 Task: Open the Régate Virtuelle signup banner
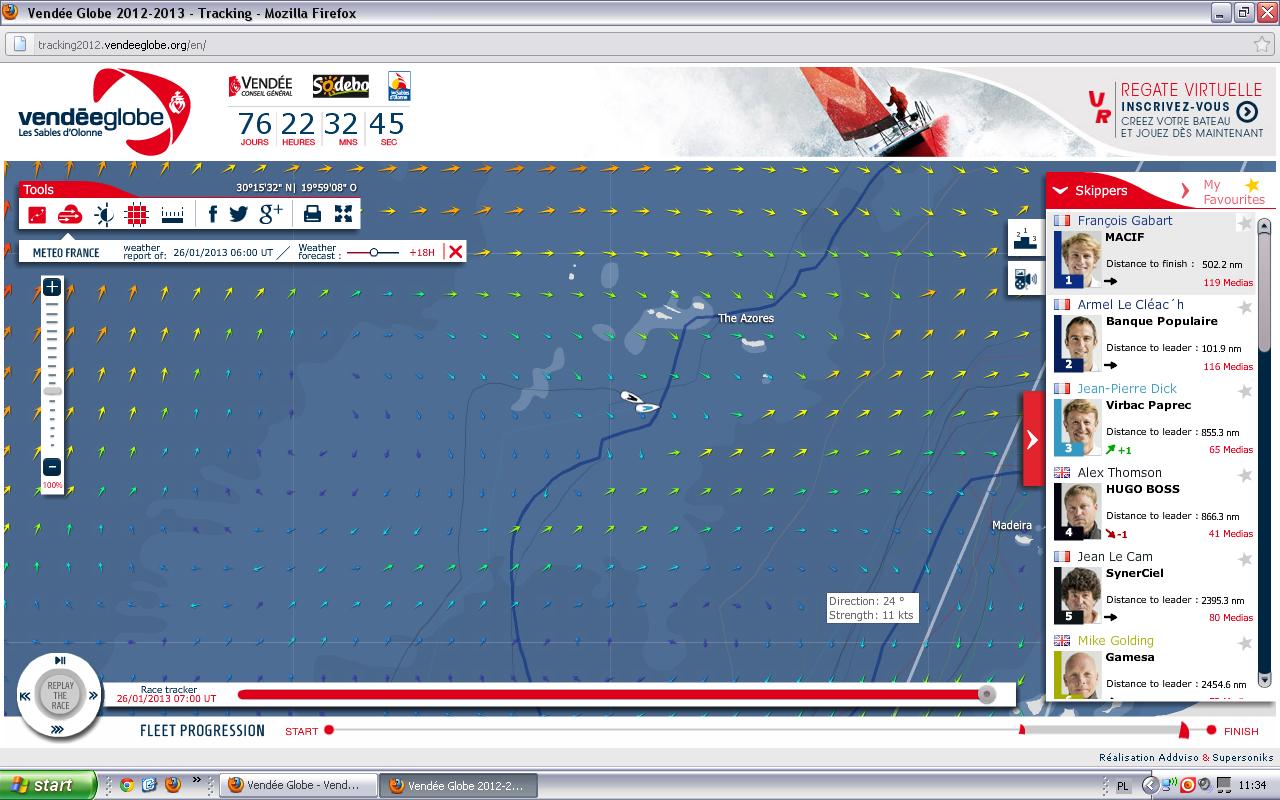pyautogui.click(x=1177, y=110)
